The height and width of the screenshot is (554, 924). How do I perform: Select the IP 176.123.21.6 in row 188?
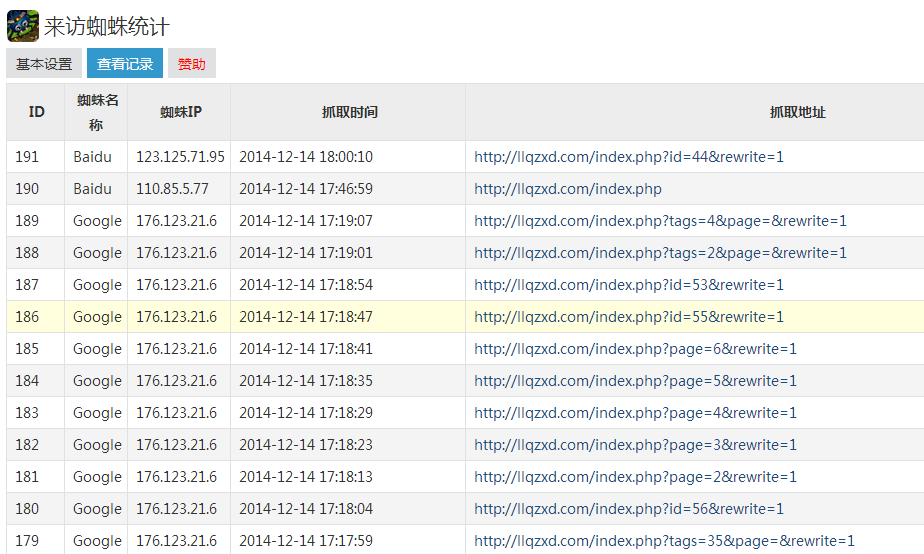tap(176, 253)
